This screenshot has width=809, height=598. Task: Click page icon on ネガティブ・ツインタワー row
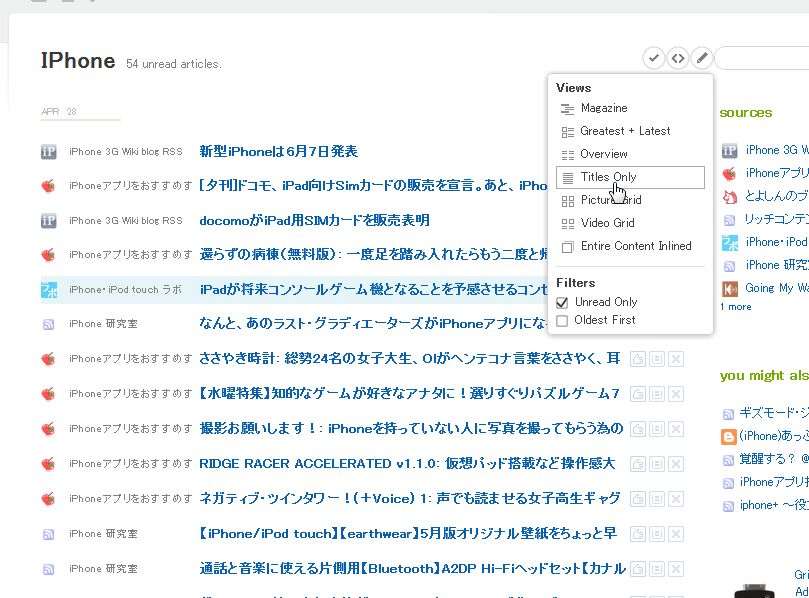point(657,499)
